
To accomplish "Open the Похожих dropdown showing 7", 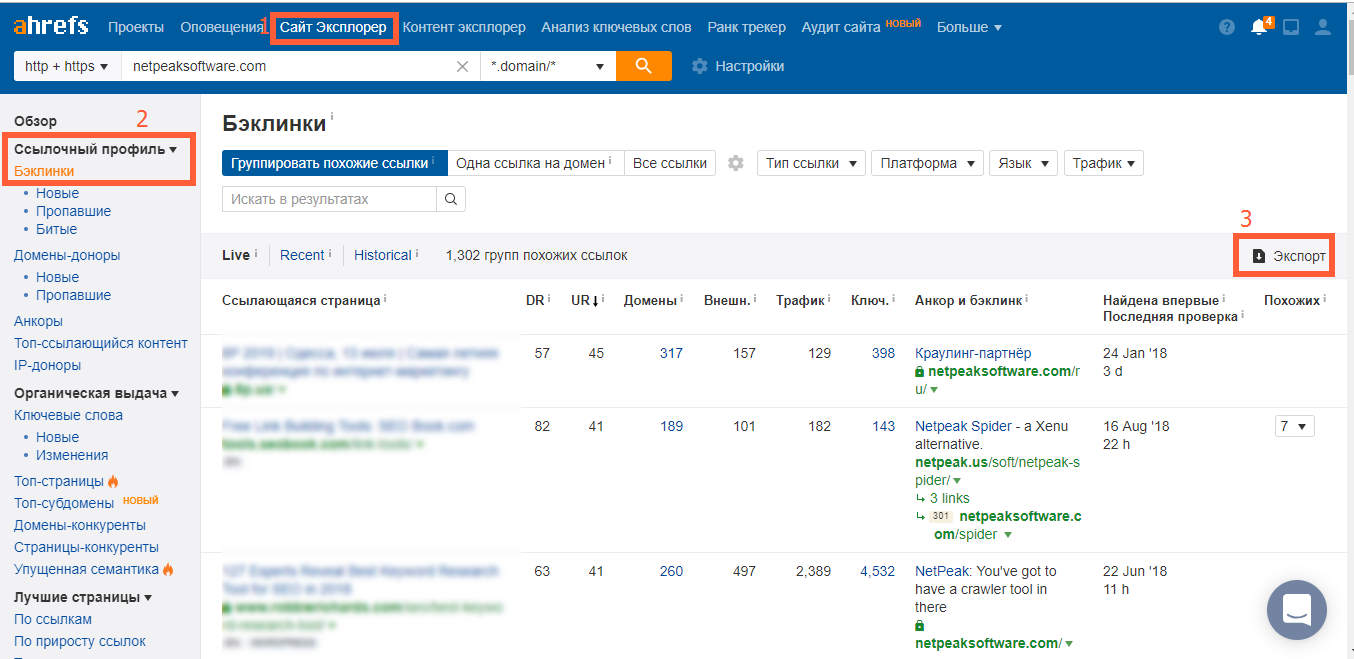I will point(1294,426).
